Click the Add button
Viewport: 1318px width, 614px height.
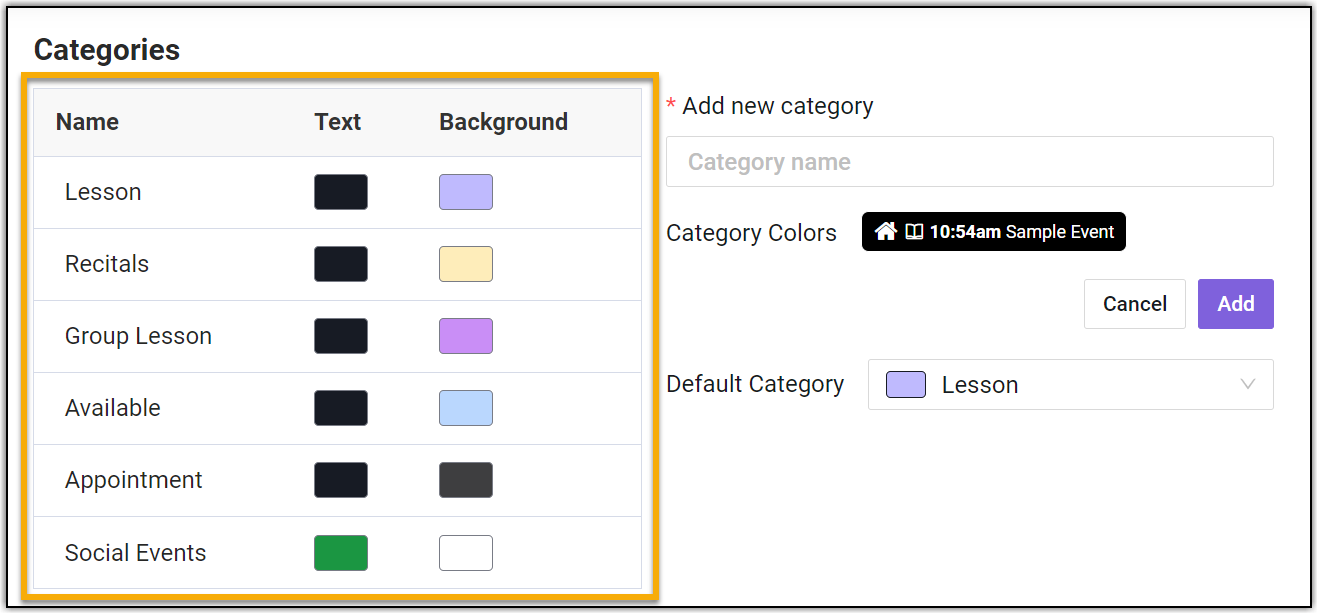[x=1235, y=304]
